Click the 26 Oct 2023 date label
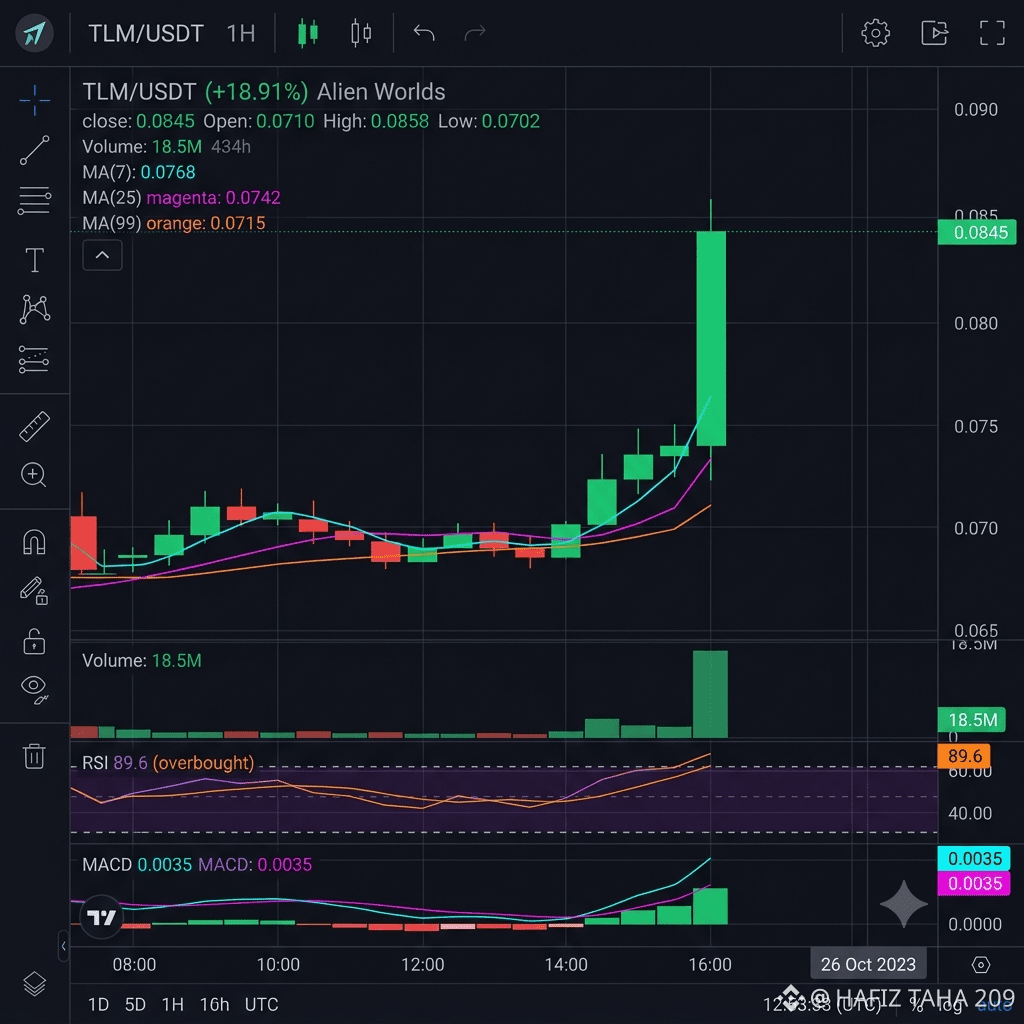This screenshot has height=1024, width=1024. click(x=868, y=964)
